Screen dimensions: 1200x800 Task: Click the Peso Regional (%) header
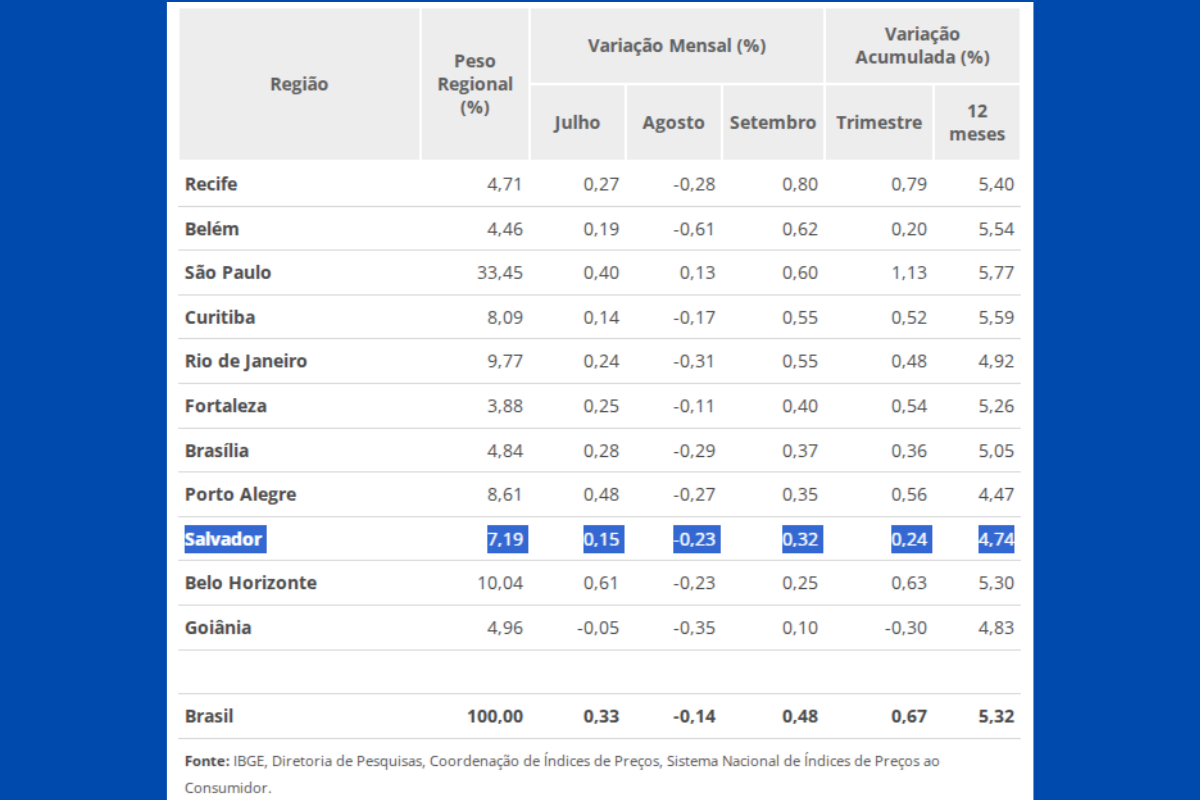[x=475, y=84]
